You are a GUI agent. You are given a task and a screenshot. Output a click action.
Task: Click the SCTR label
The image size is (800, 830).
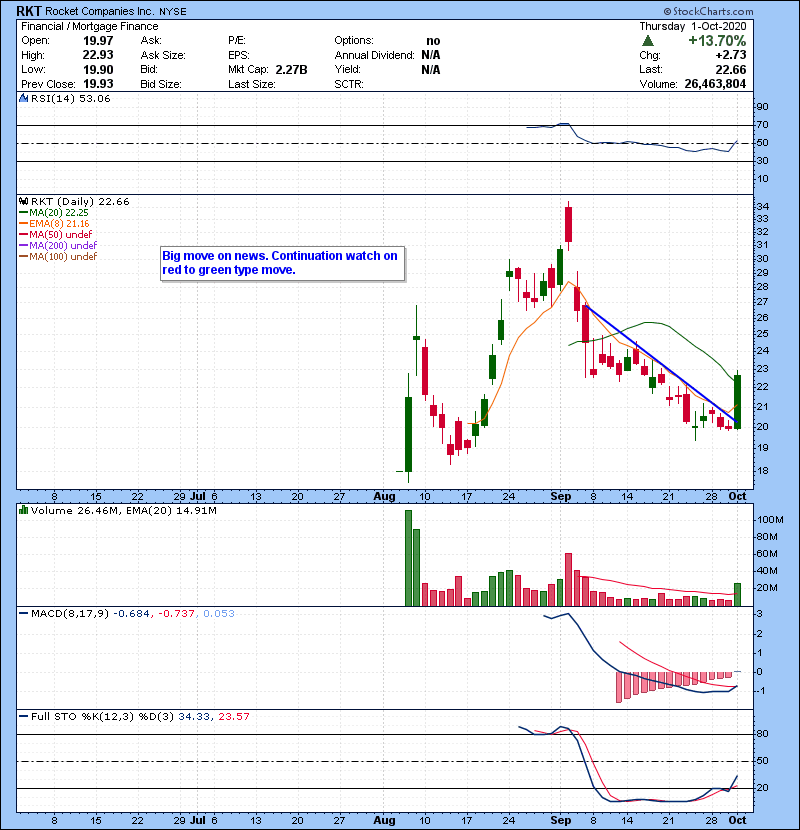tap(349, 84)
